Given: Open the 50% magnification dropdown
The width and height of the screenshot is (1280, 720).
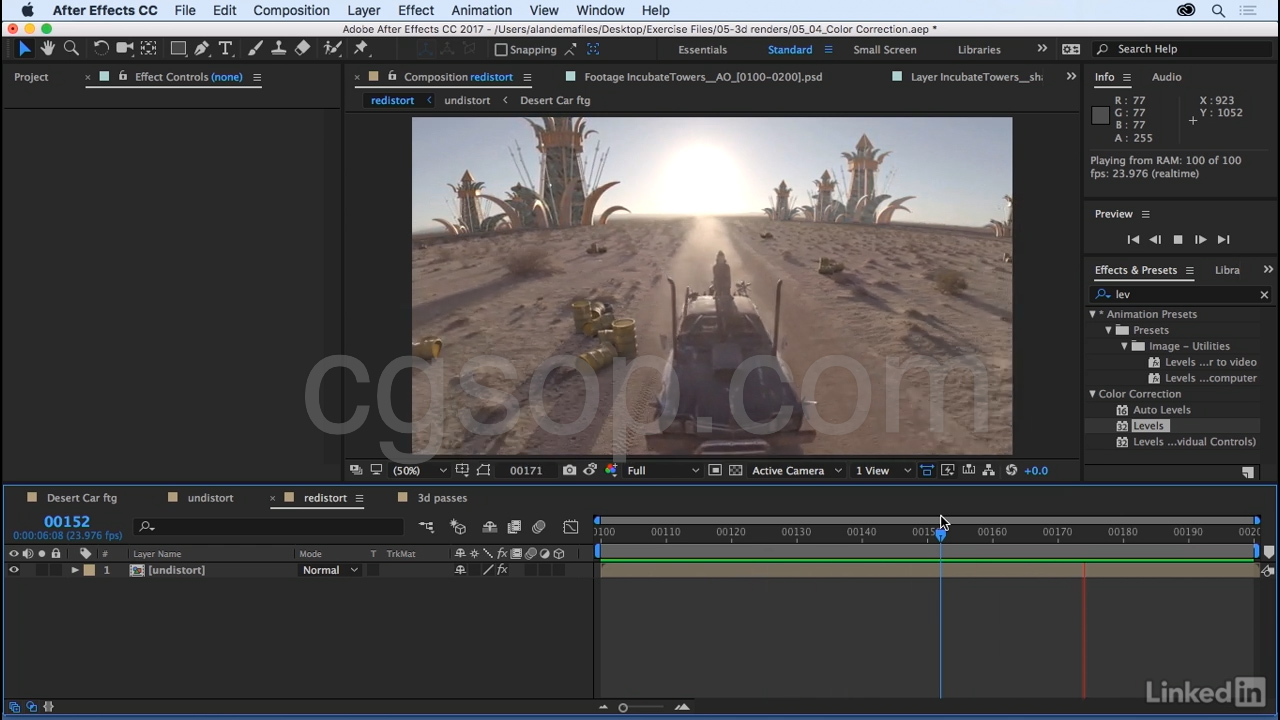Looking at the screenshot, I should point(419,470).
